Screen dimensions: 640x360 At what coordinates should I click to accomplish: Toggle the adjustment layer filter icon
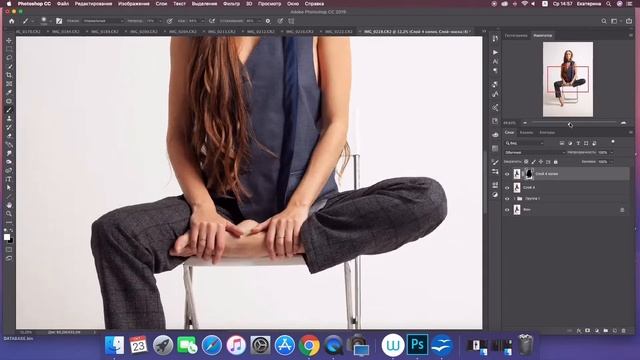[x=570, y=143]
